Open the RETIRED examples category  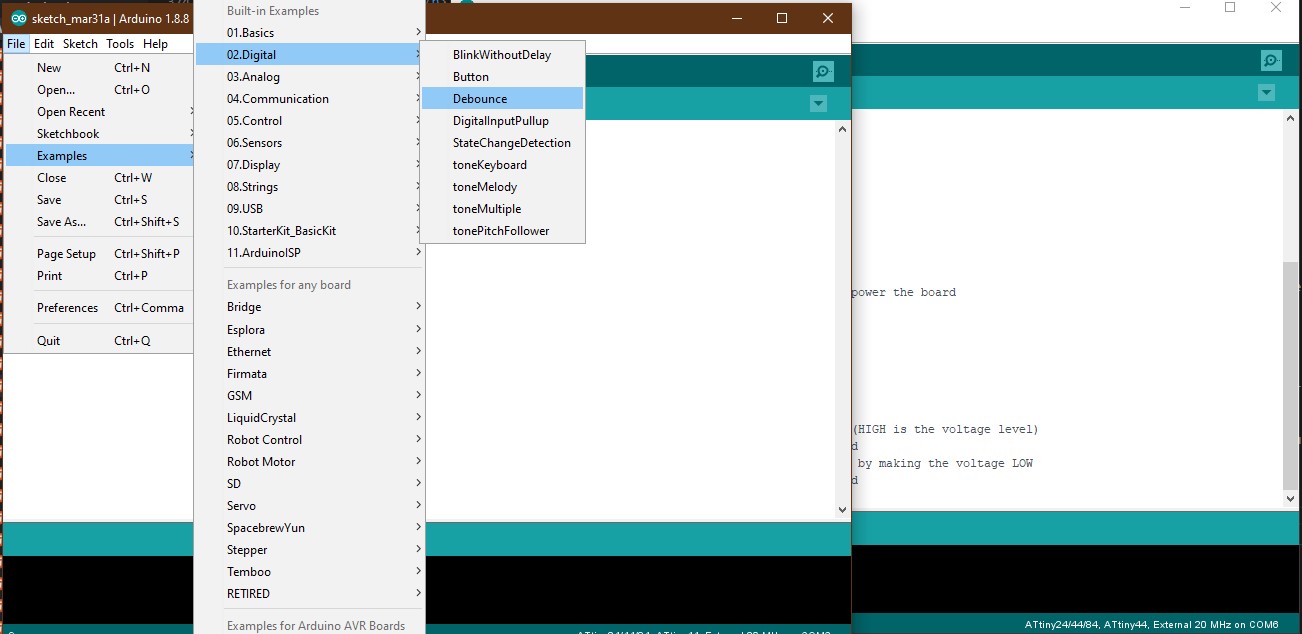coord(310,594)
